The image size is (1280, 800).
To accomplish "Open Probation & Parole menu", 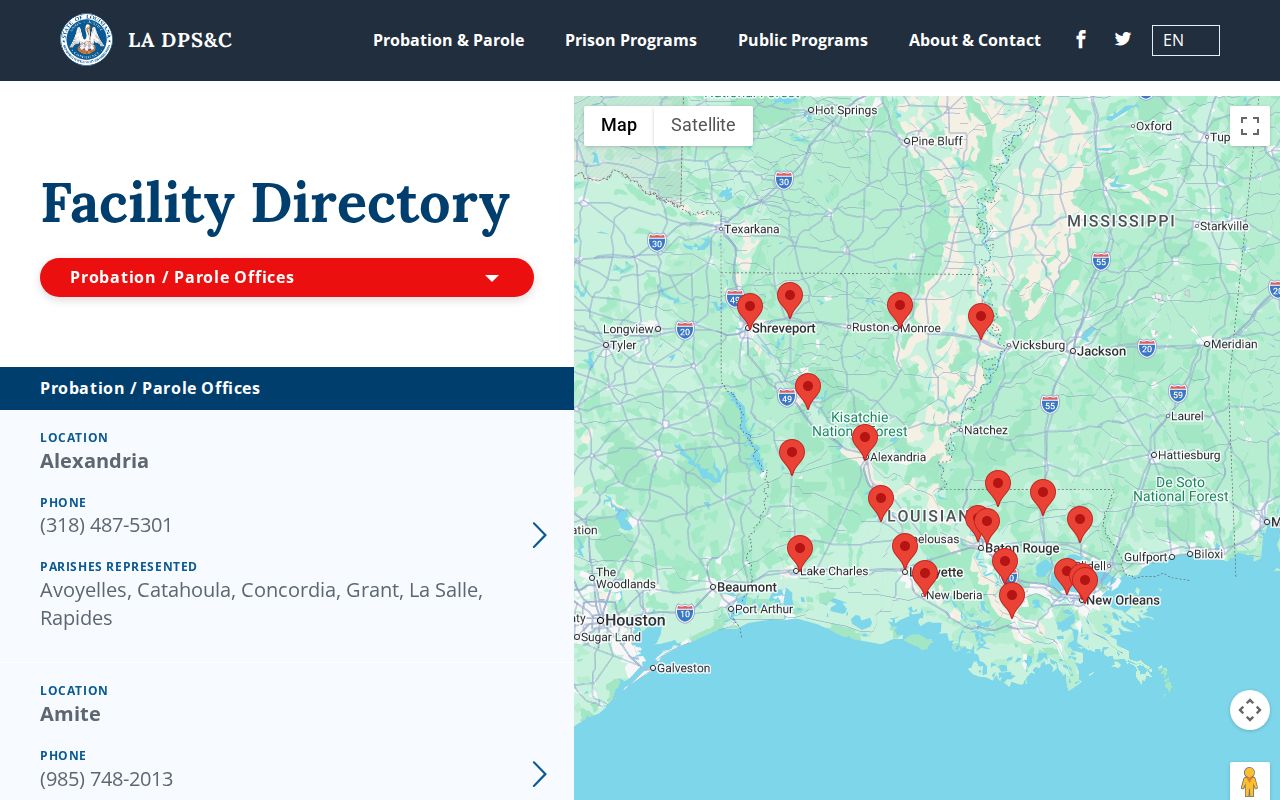I will (449, 40).
